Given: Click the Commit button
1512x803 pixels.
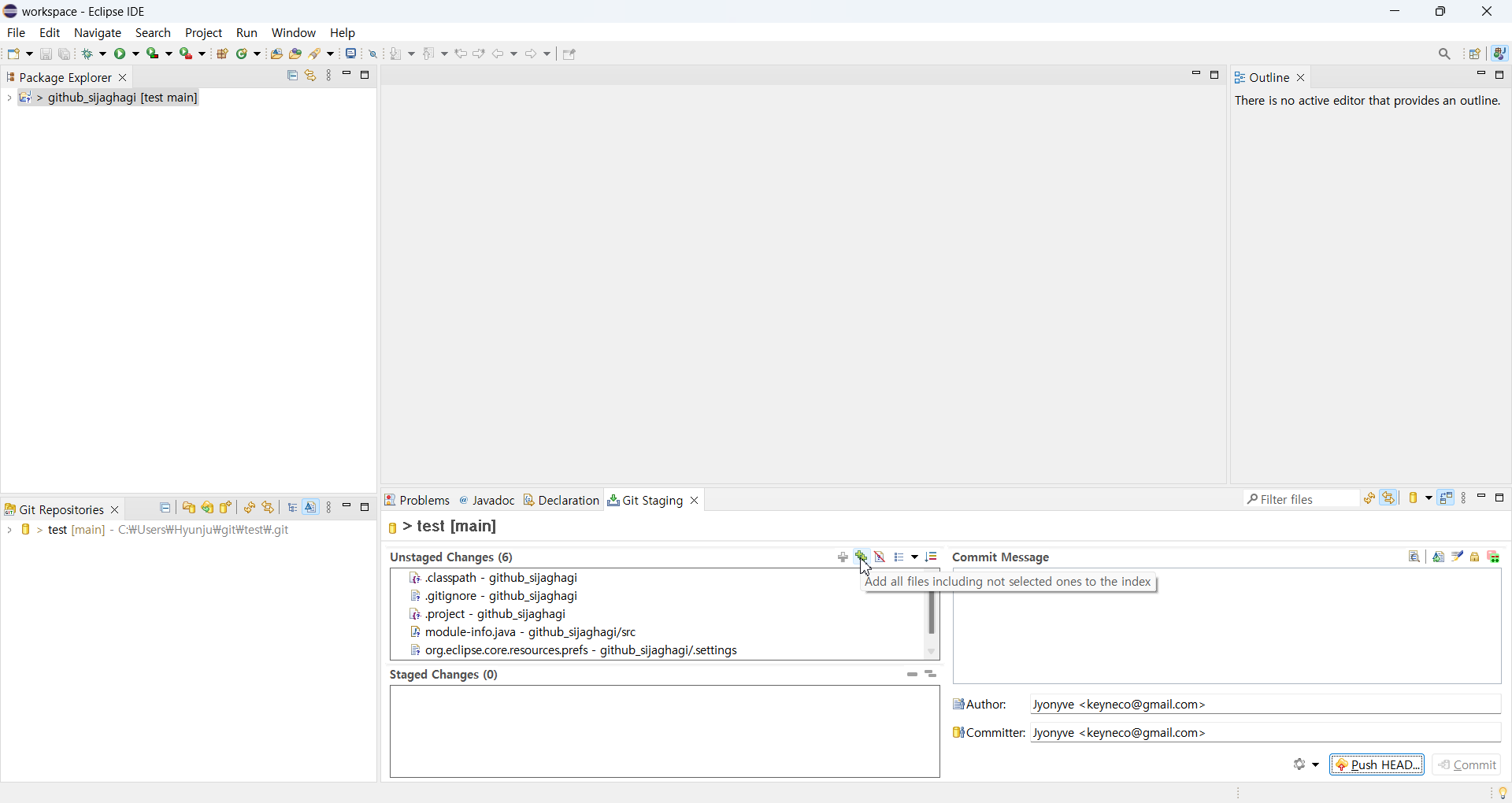Looking at the screenshot, I should [1468, 765].
